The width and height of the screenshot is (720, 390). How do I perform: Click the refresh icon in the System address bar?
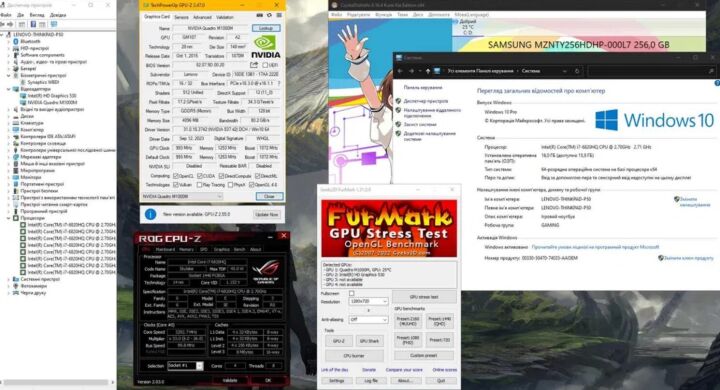tap(577, 71)
